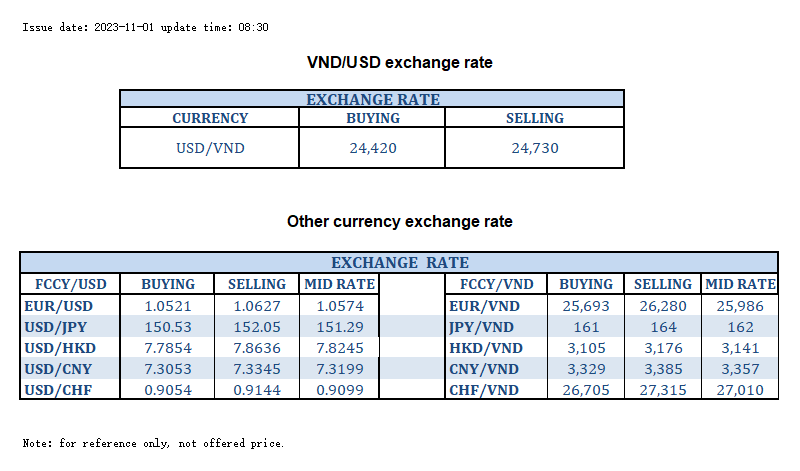Click the USD/VND currency pair cell
Viewport: 800px width, 471px height.
click(x=210, y=149)
